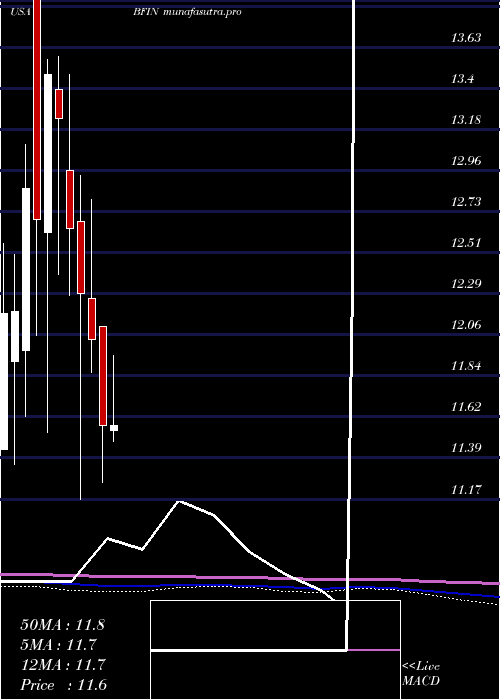This screenshot has width=500, height=700.
Task: Click the '12MA : 11.7' readout
Action: pyautogui.click(x=63, y=665)
